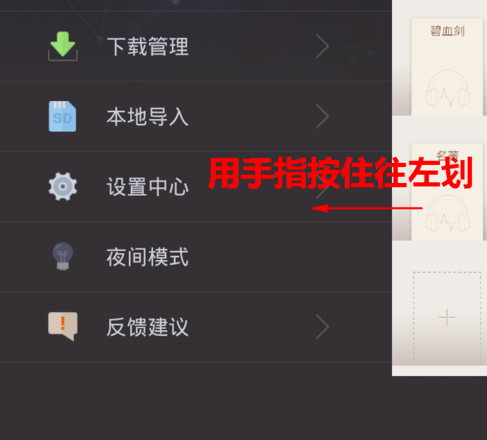Expand chevron next to 下载管理
This screenshot has height=440, width=487.
(x=322, y=46)
